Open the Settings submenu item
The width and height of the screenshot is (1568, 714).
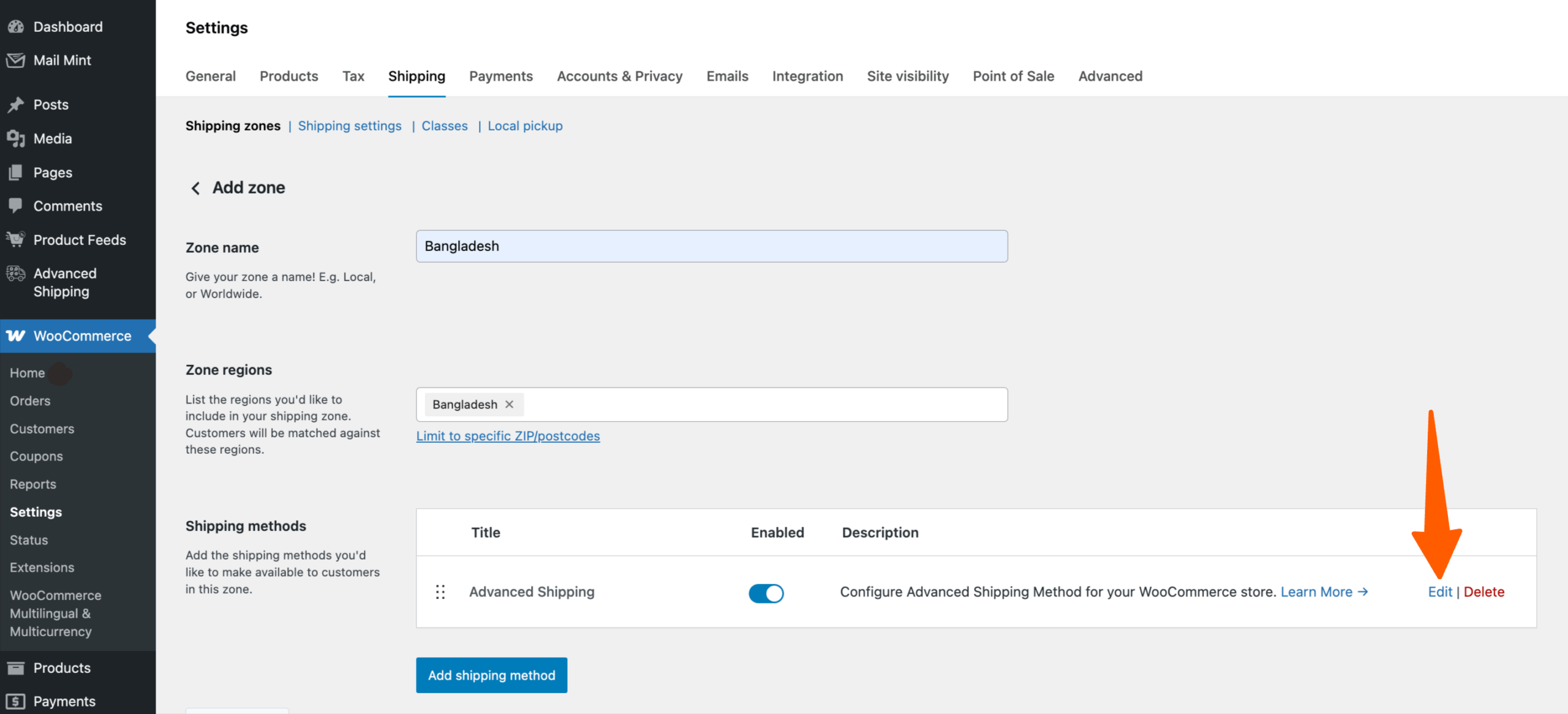[36, 512]
